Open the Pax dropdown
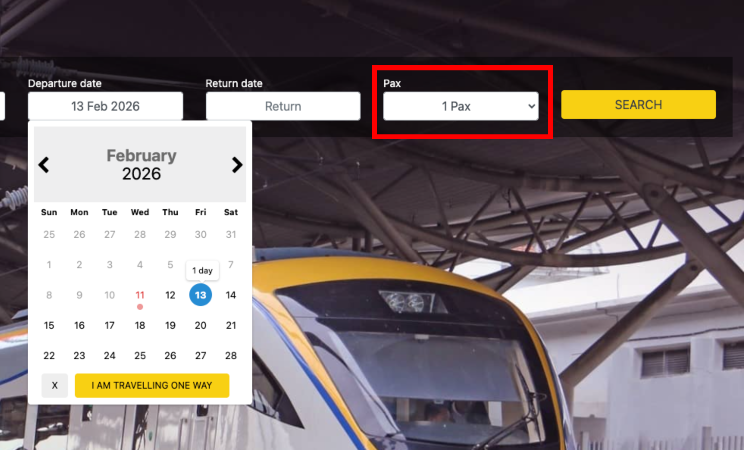Viewport: 744px width, 450px height. pos(461,106)
